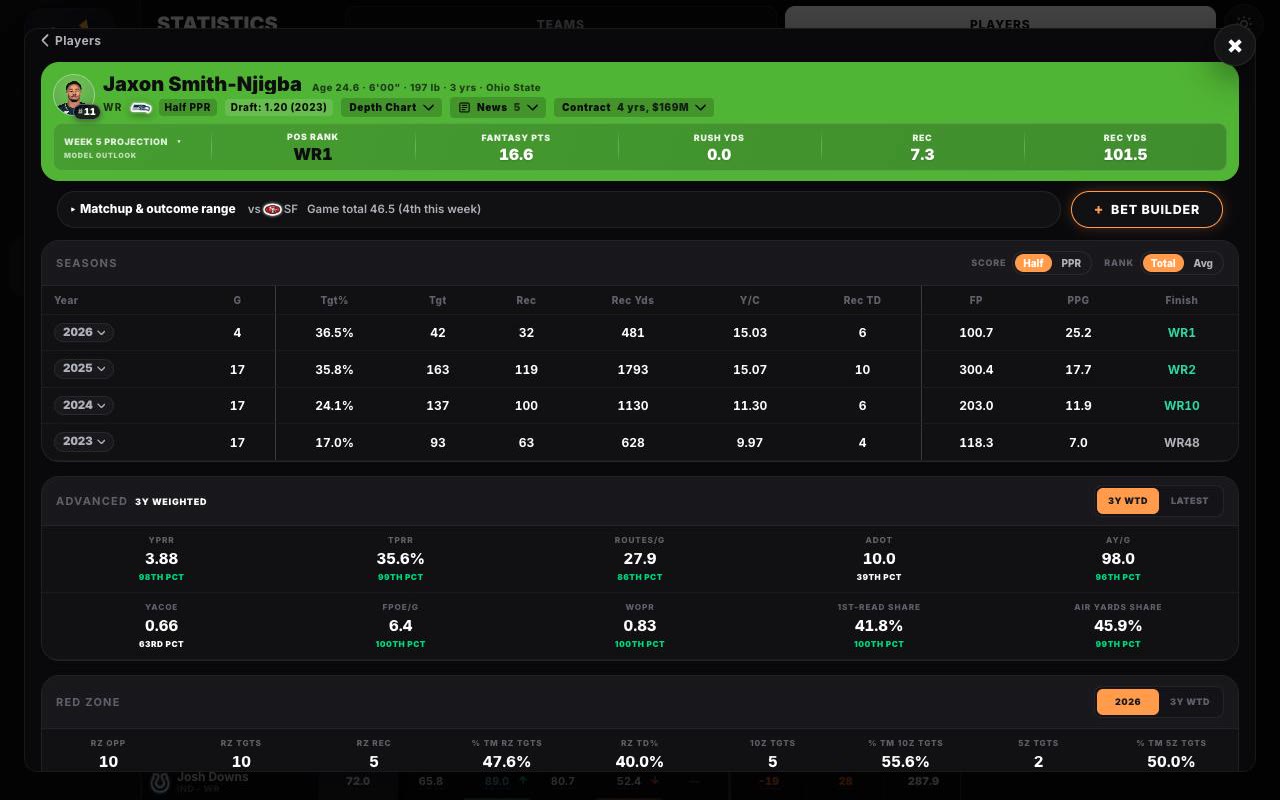
Task: Close the player detail modal
Action: pyautogui.click(x=1235, y=46)
